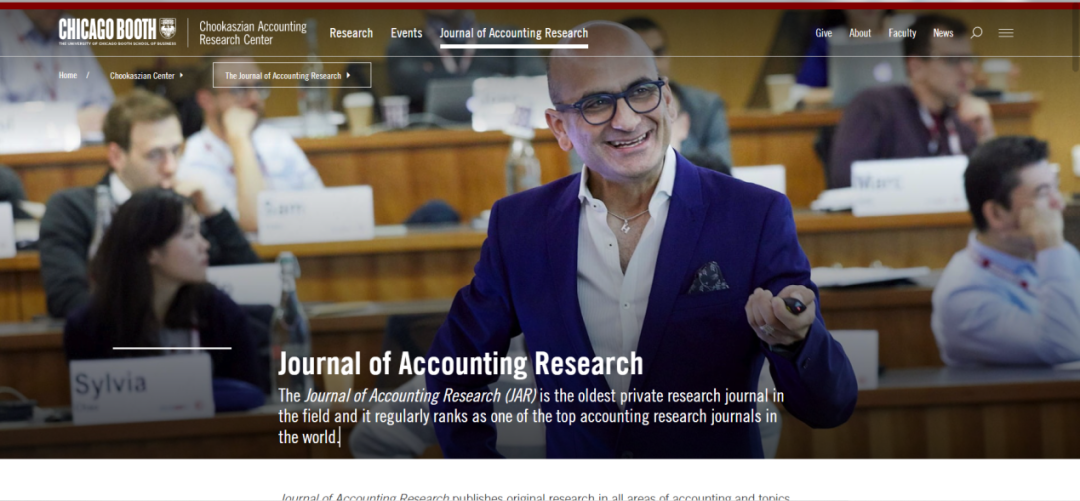Screen dimensions: 1080x501
Task: Open the About link
Action: coord(860,32)
